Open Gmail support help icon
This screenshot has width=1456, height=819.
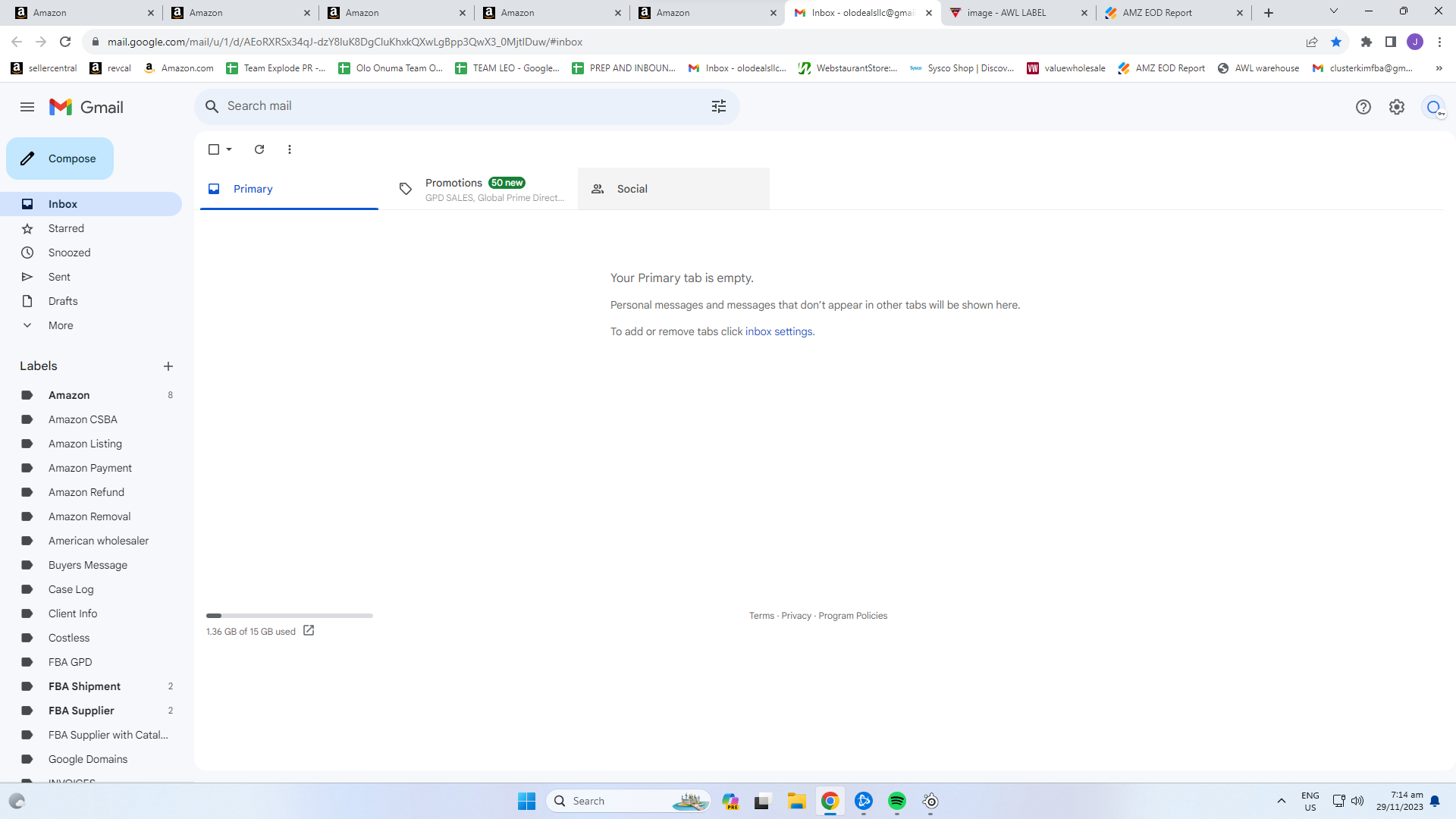tap(1363, 107)
